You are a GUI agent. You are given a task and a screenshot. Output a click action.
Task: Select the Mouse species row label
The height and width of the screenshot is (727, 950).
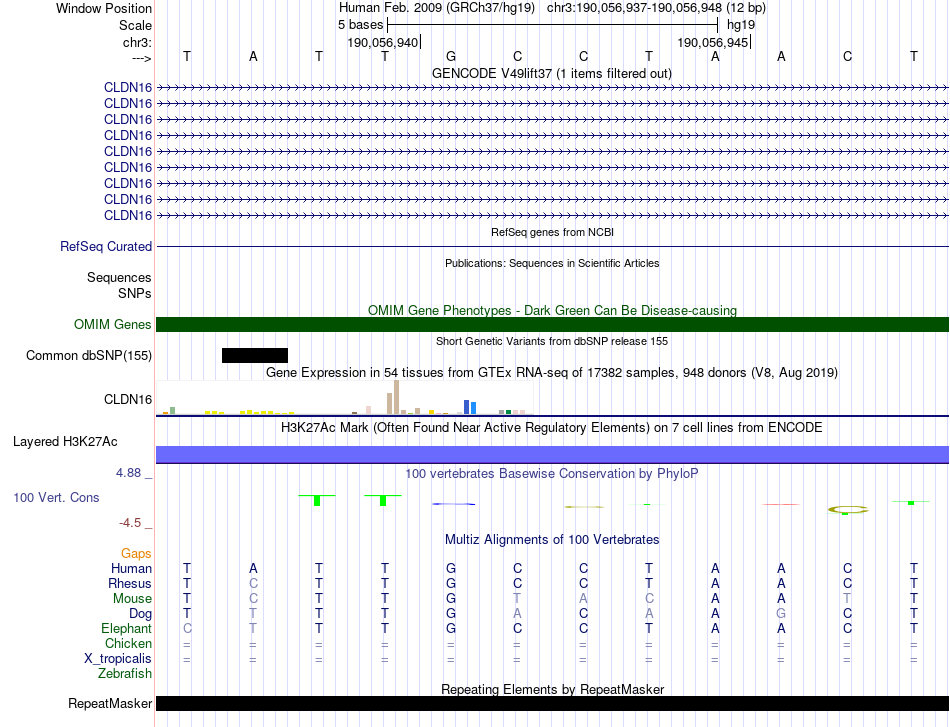132,599
